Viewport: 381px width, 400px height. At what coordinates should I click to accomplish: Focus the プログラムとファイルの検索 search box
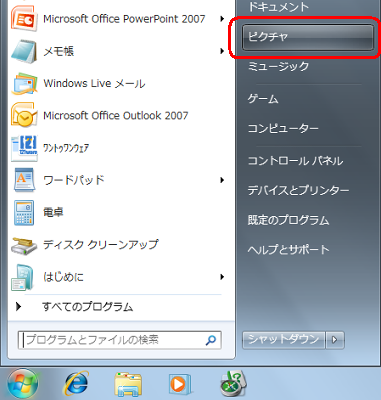(x=119, y=340)
